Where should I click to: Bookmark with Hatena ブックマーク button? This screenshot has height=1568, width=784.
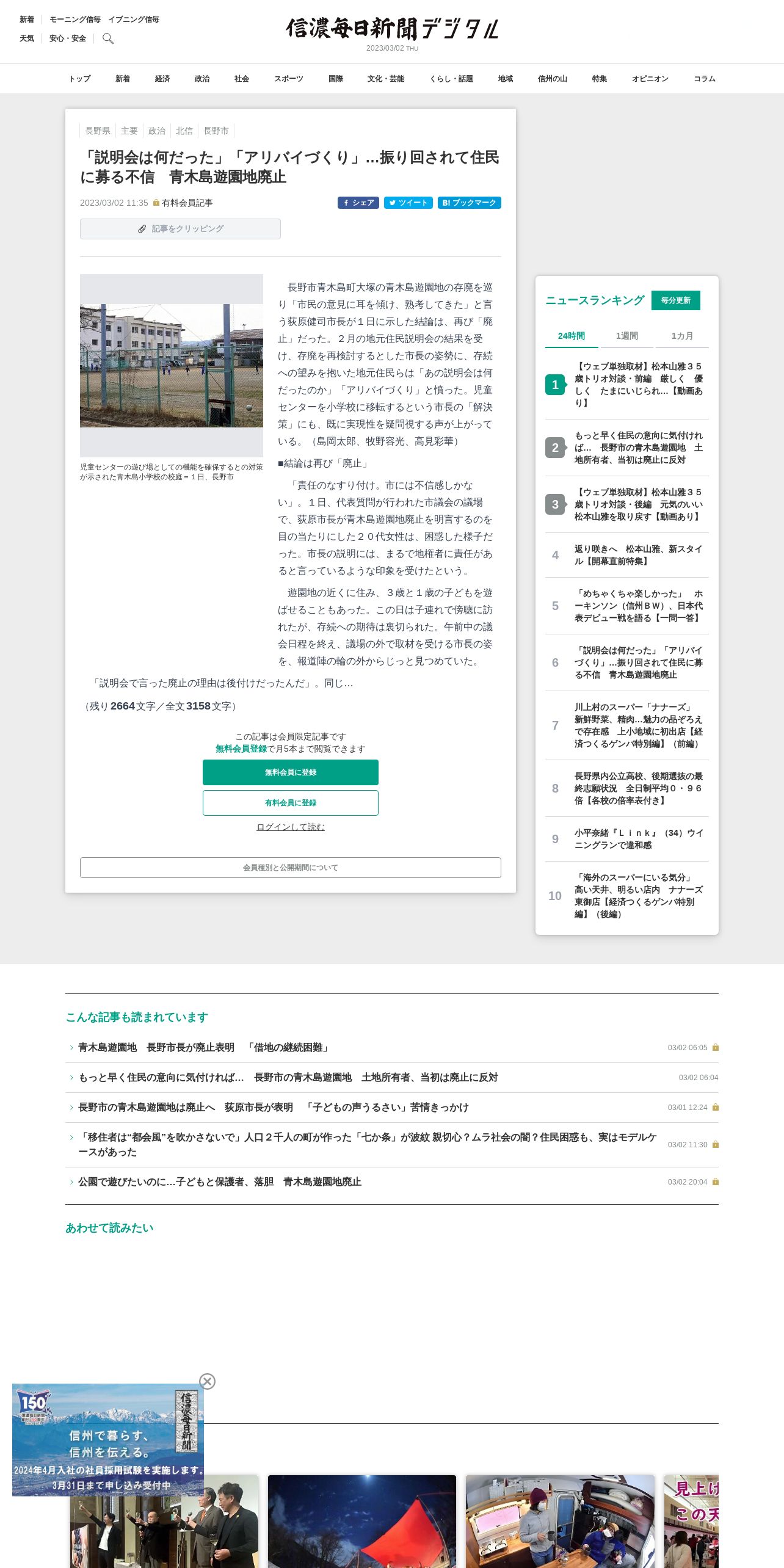click(470, 203)
